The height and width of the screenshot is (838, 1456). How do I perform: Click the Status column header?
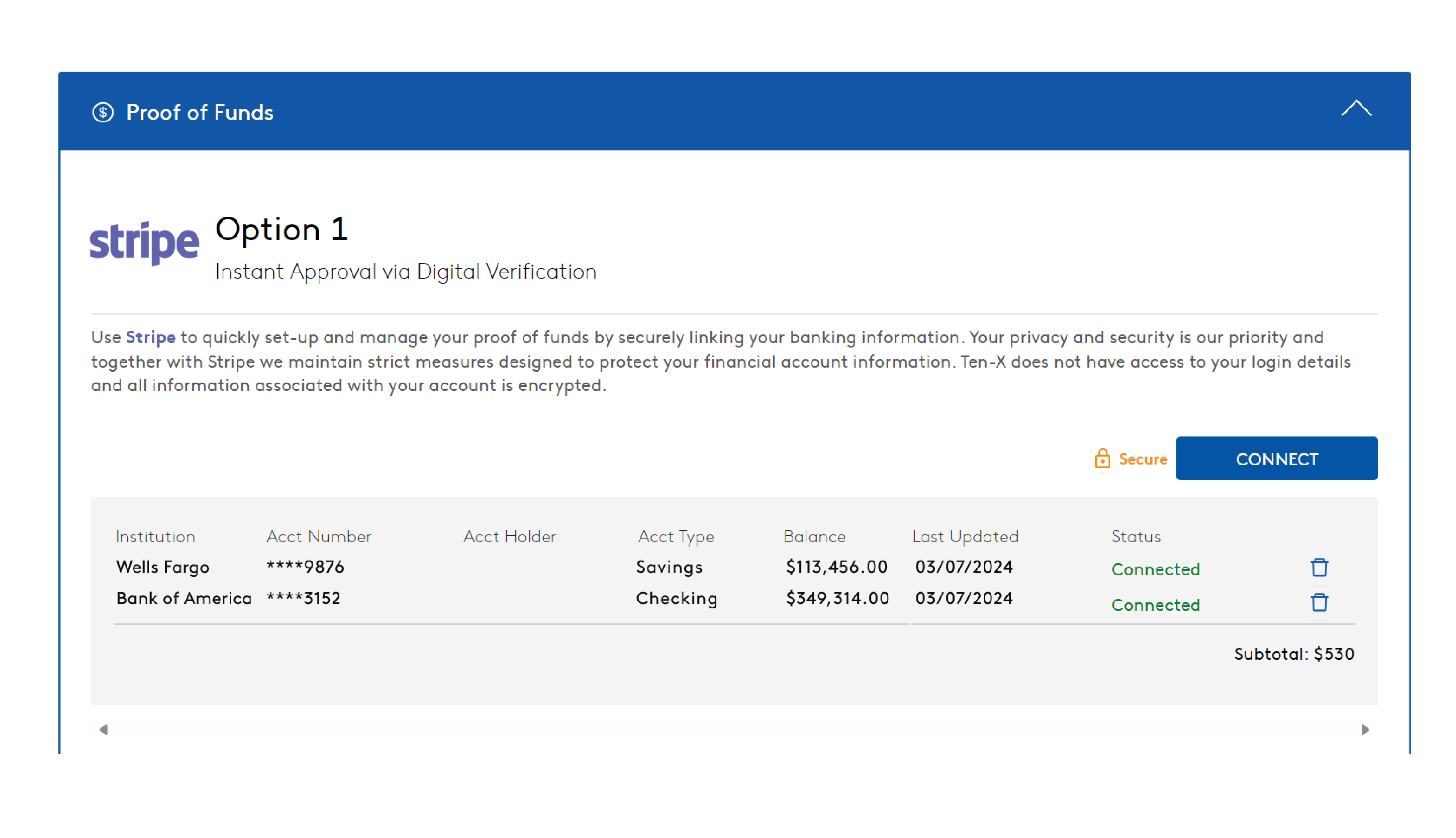pos(1135,536)
